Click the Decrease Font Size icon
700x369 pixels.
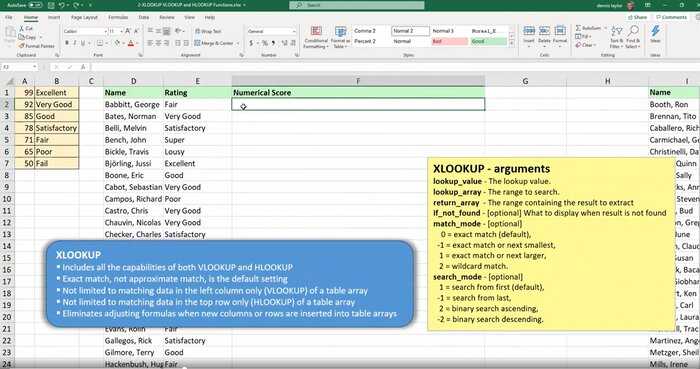(x=136, y=31)
